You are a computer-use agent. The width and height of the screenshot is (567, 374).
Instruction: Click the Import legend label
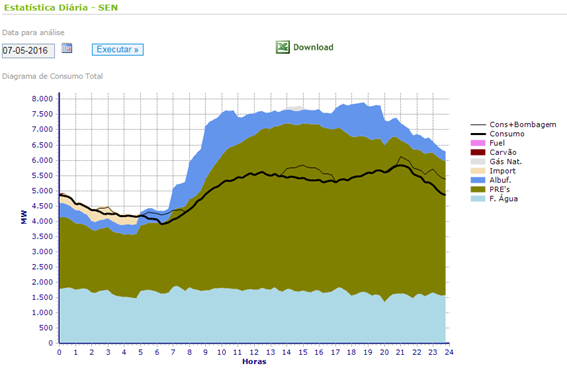502,171
